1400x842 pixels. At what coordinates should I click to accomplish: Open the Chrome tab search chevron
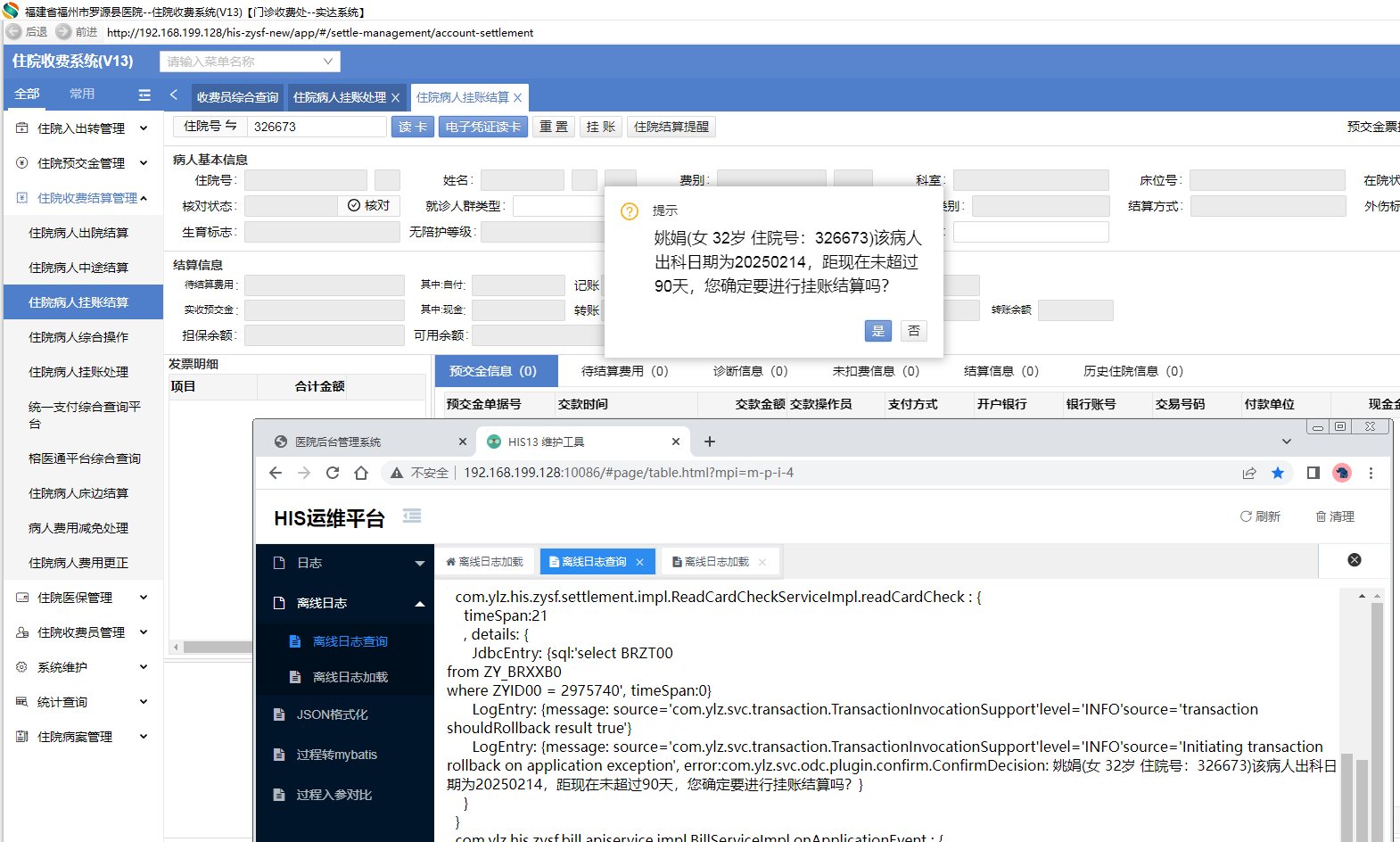1286,442
